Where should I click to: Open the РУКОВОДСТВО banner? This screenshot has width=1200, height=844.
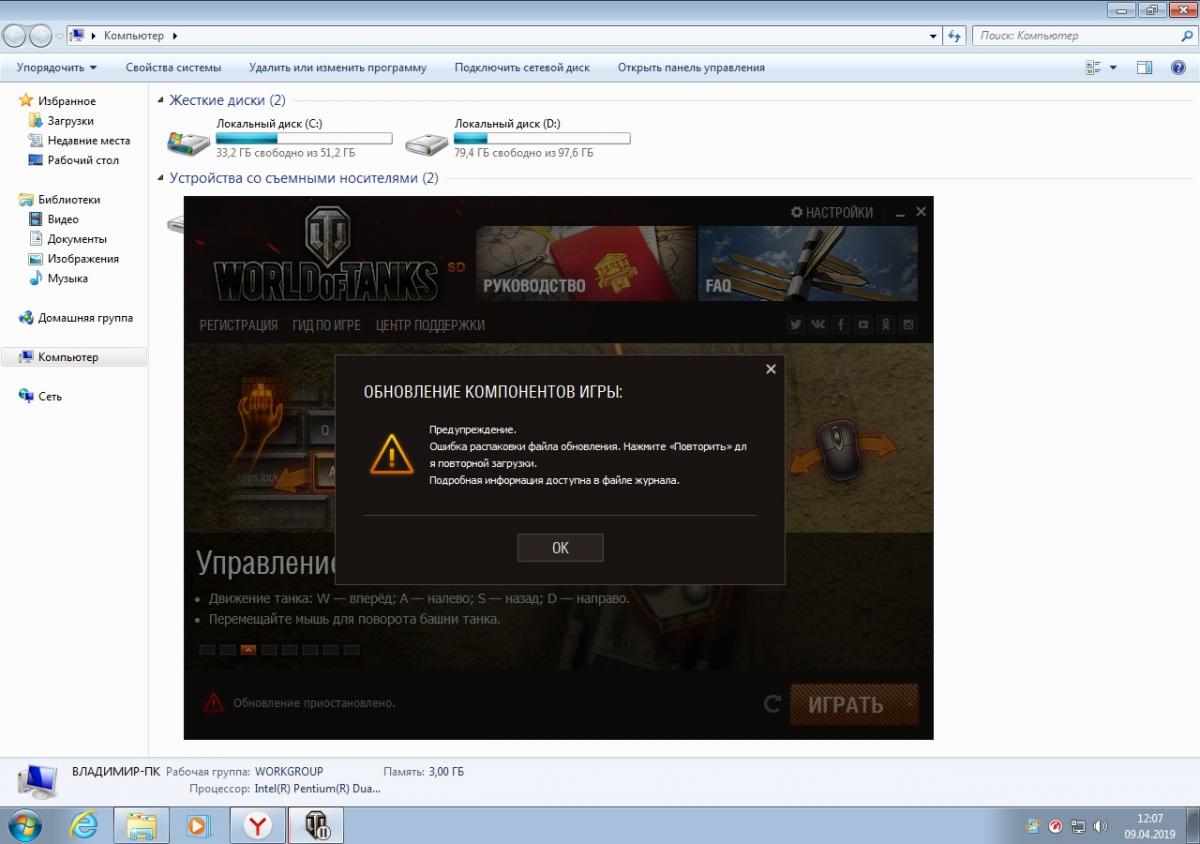click(585, 263)
